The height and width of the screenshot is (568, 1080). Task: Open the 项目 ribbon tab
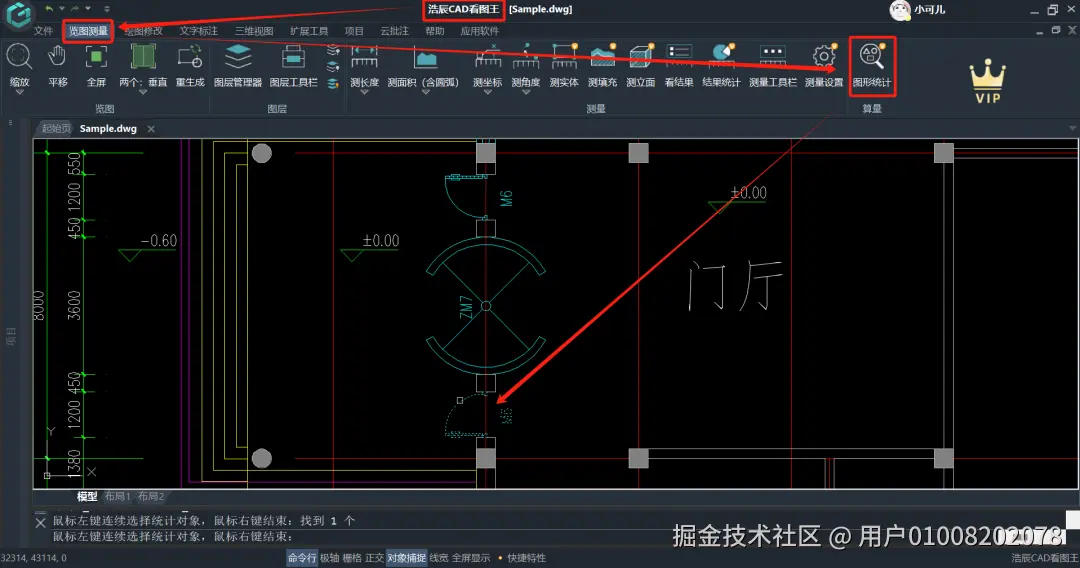pyautogui.click(x=354, y=31)
